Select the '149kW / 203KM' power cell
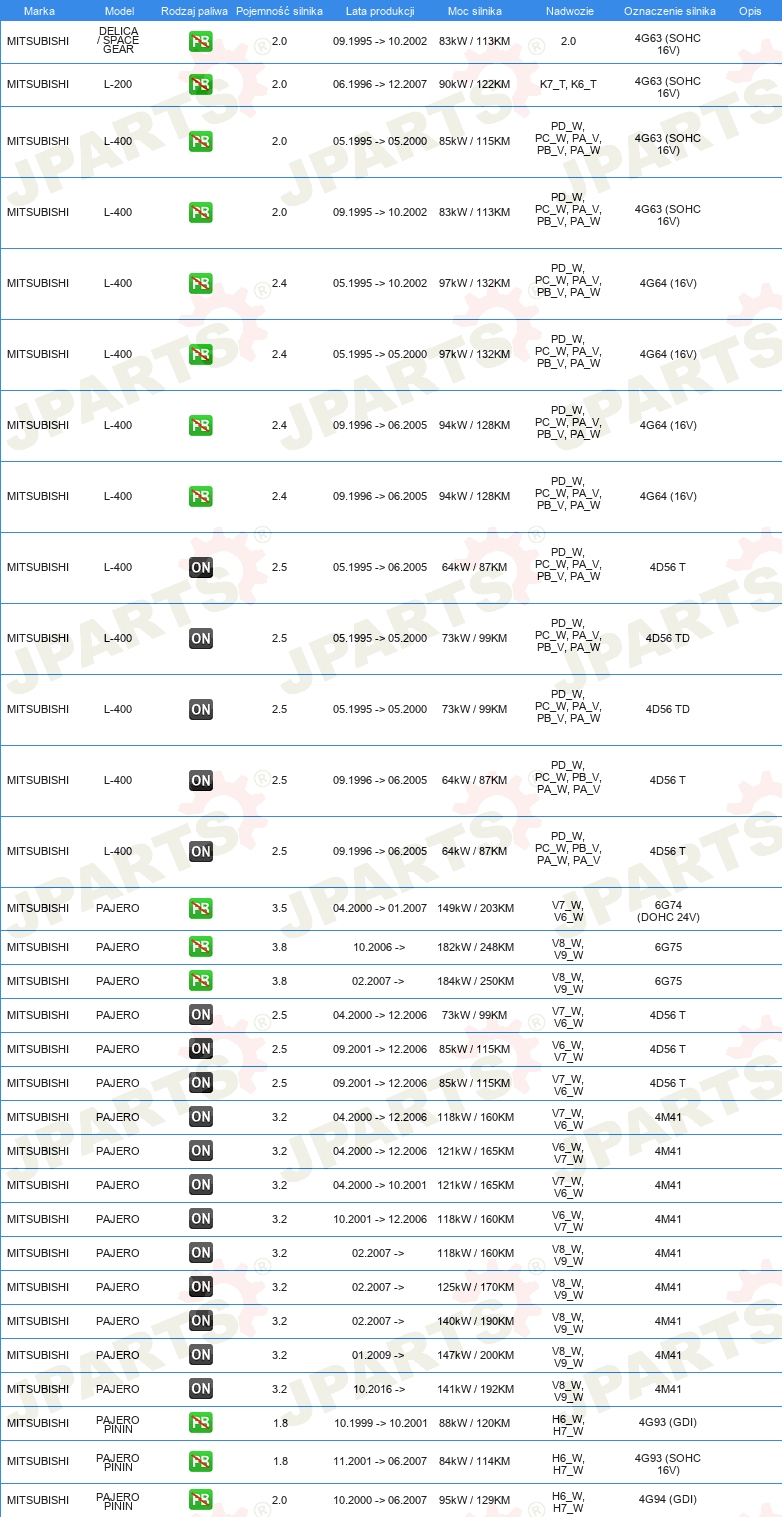The height and width of the screenshot is (1517, 782). pos(476,908)
